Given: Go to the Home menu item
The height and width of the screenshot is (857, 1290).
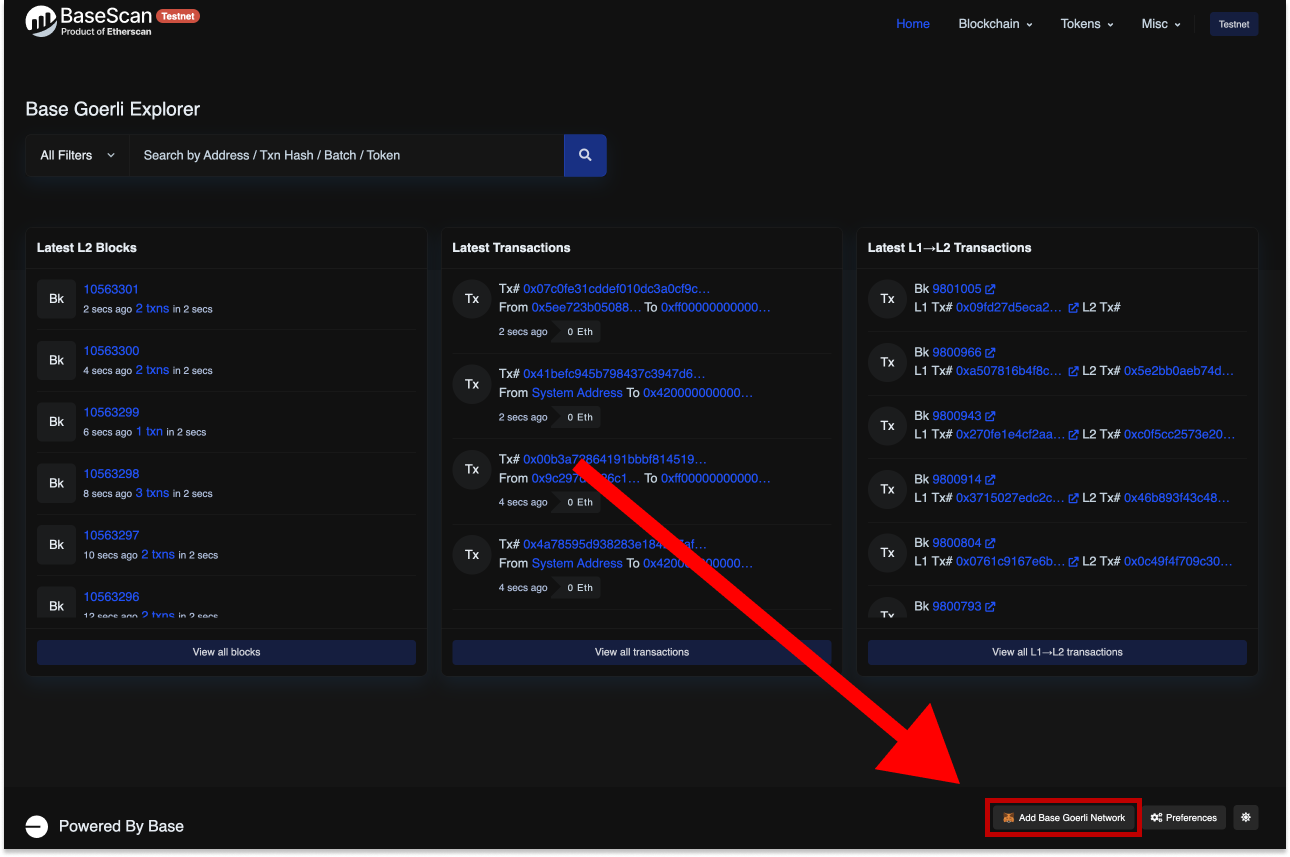Looking at the screenshot, I should (912, 24).
